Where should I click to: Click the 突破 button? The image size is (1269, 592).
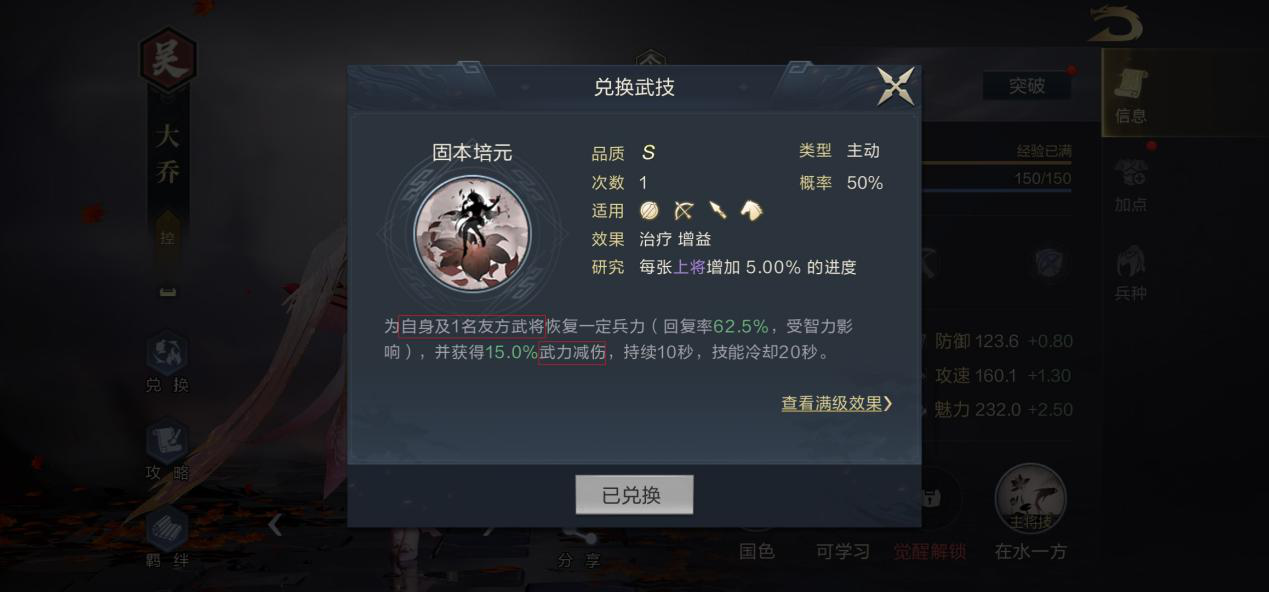1026,86
